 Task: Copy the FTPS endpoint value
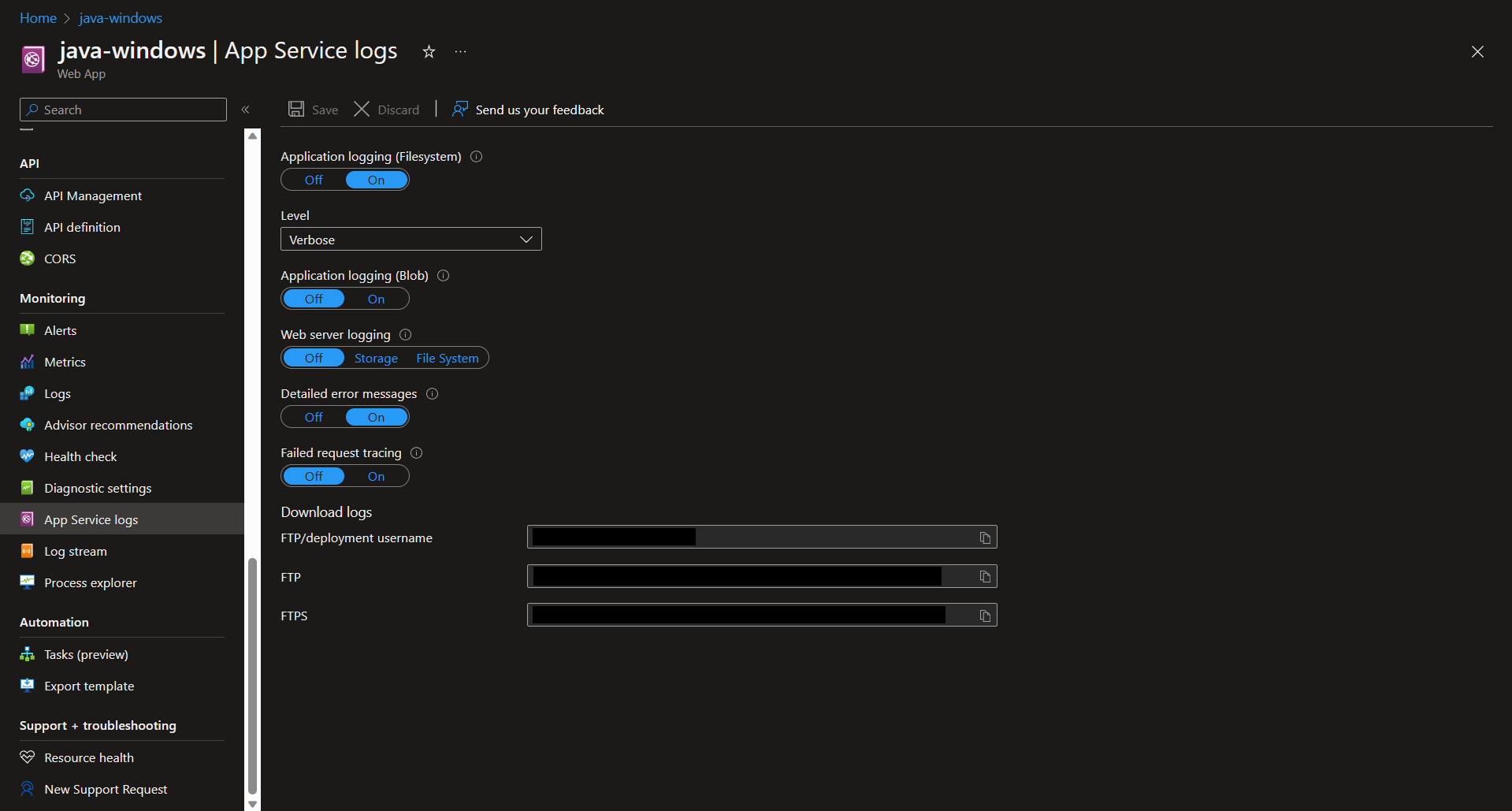985,616
